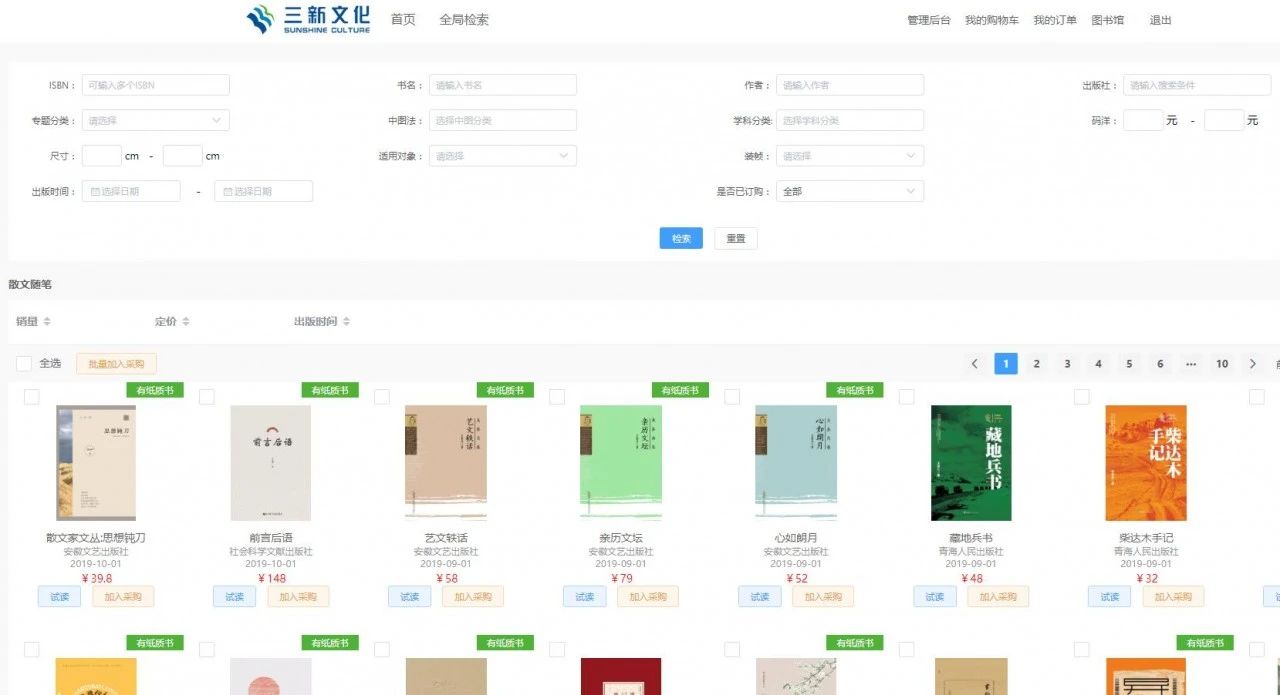Open the more pages ellipsis
Screen dimensions: 1280x695
(x=1191, y=364)
